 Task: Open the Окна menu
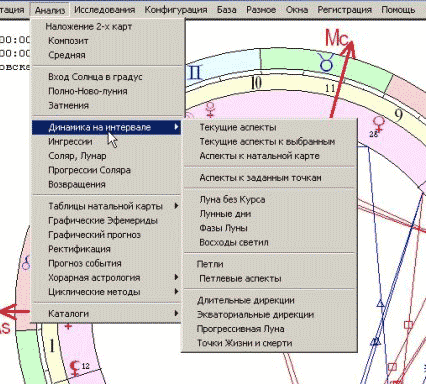point(297,10)
